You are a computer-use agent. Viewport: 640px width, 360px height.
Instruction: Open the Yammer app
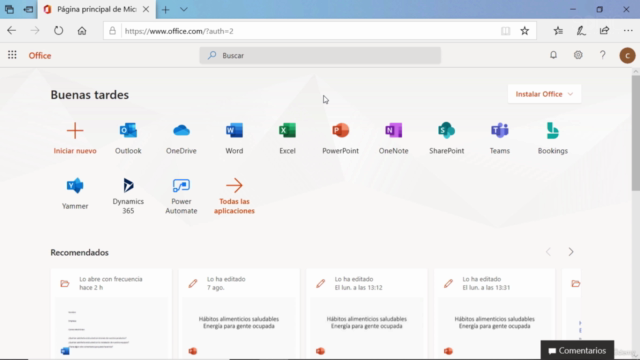[x=75, y=193]
